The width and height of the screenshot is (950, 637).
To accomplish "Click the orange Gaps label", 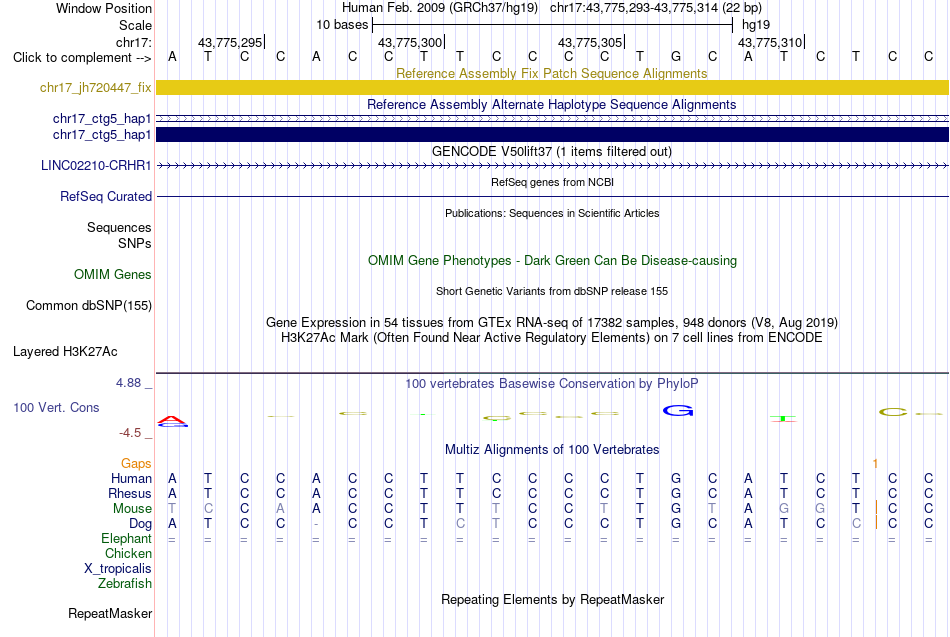I will pos(136,464).
